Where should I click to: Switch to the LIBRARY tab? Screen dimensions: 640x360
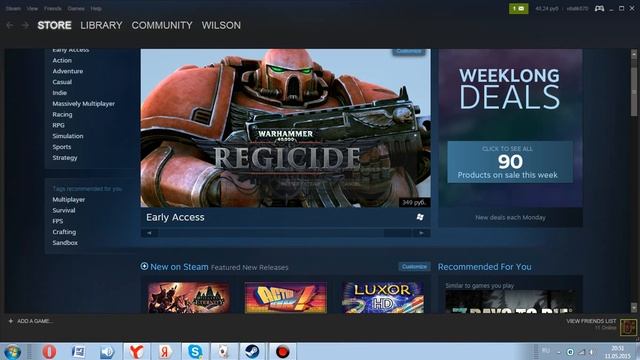click(x=101, y=25)
